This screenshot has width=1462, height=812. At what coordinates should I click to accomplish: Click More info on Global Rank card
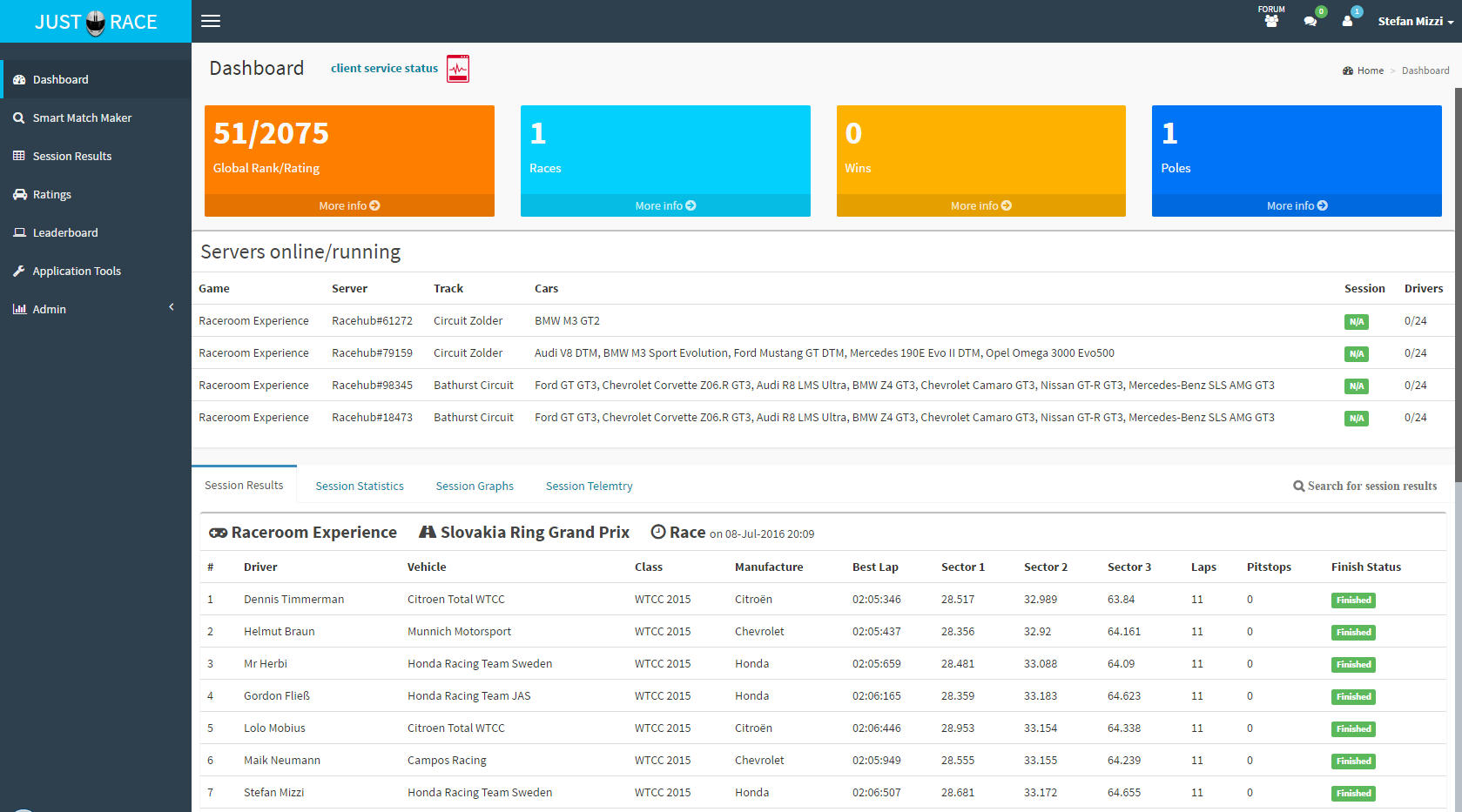(x=349, y=205)
